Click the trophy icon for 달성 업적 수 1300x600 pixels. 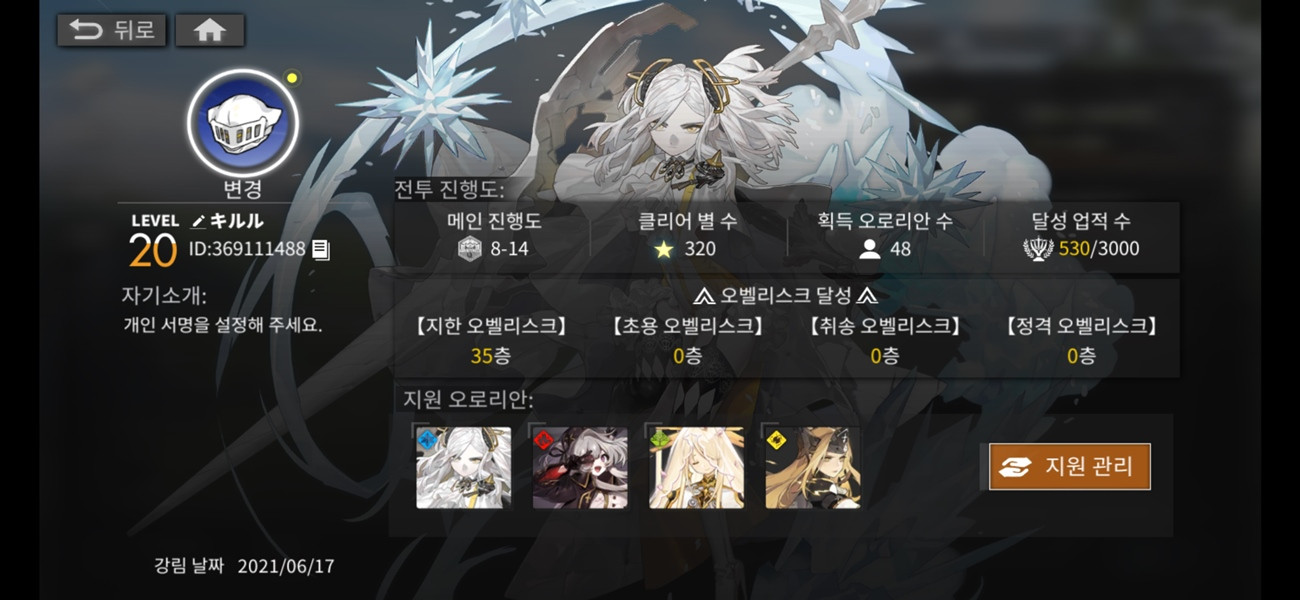1037,249
